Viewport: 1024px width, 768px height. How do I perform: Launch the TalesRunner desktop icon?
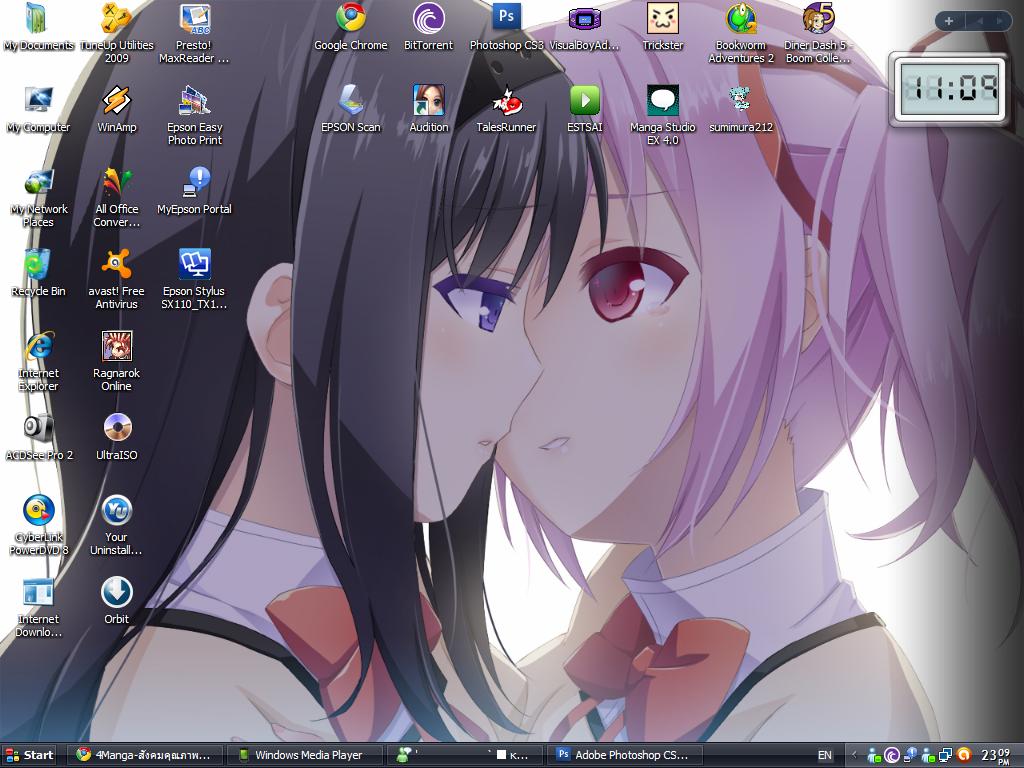coord(506,110)
